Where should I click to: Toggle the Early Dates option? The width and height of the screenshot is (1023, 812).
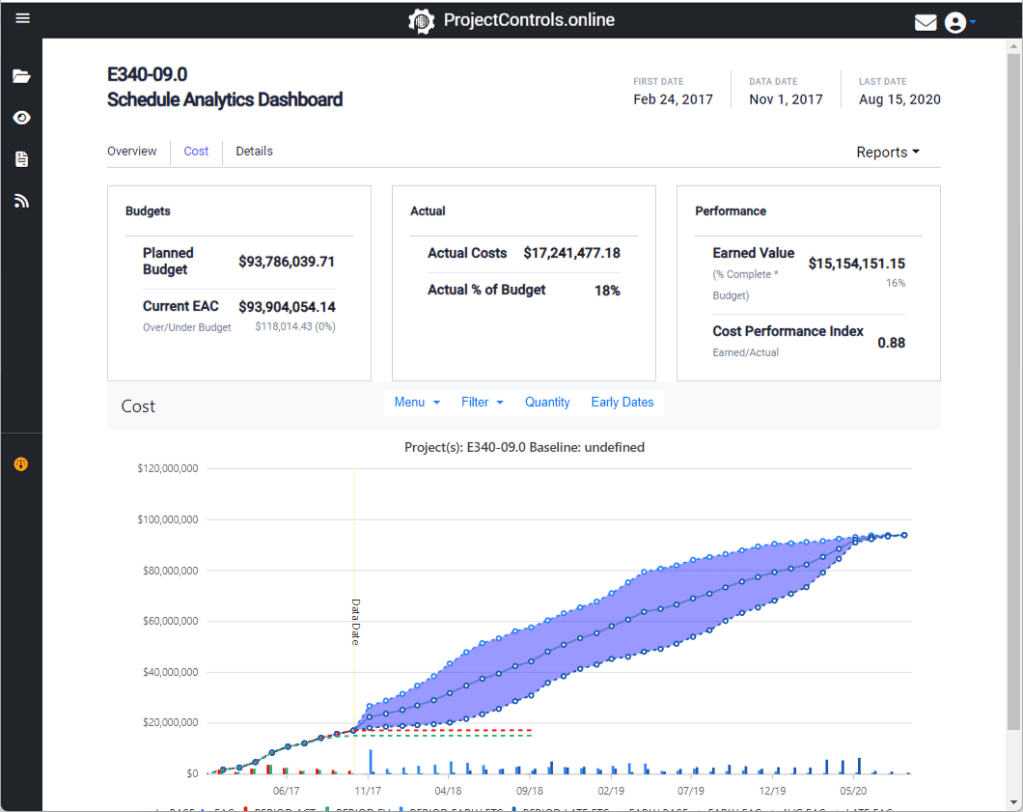coord(622,402)
